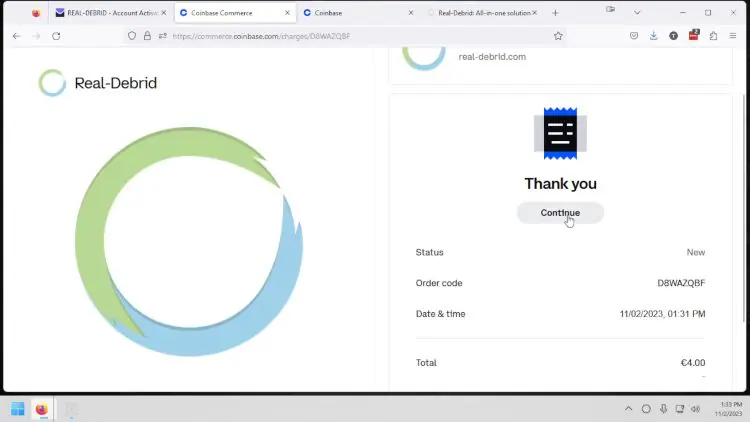Open the volume tray icon
This screenshot has height=422, width=750.
point(695,409)
